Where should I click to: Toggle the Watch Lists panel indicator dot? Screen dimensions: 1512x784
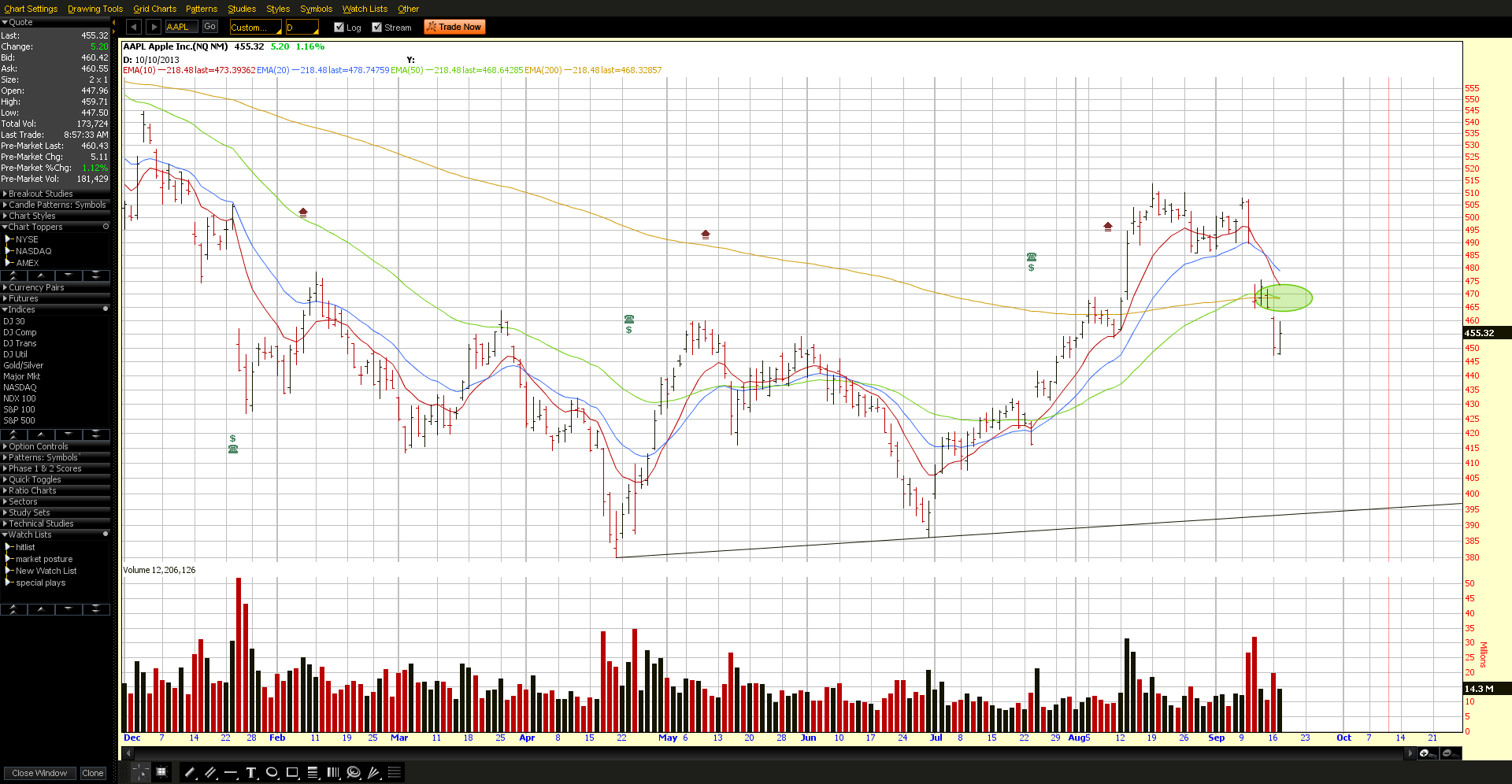pyautogui.click(x=106, y=534)
